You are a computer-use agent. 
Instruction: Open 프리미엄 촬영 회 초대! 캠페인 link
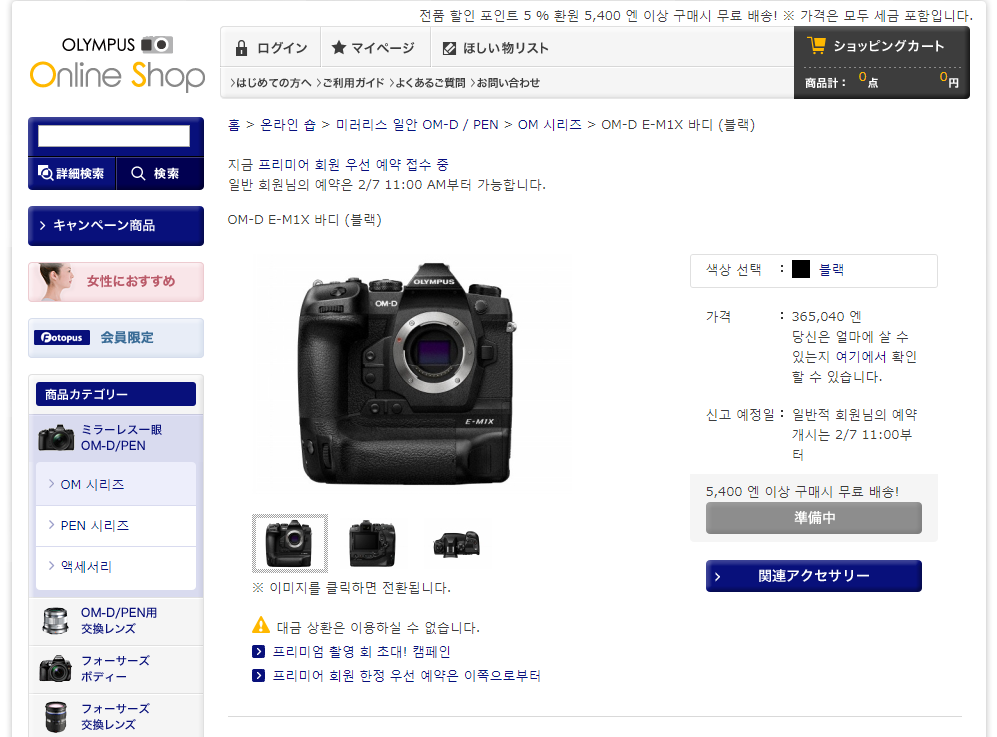point(361,652)
